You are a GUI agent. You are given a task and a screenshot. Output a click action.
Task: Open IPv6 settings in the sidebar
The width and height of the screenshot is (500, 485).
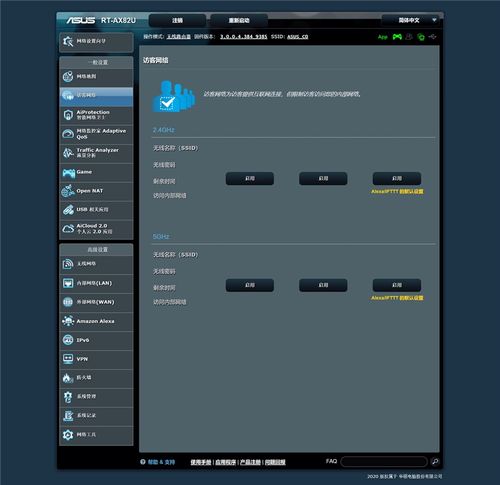point(96,340)
